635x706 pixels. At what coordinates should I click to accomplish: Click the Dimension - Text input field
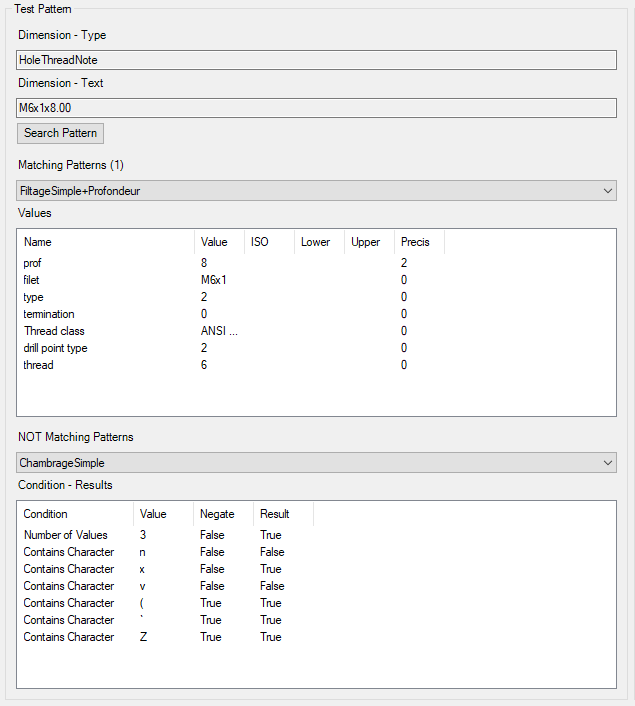coord(316,108)
